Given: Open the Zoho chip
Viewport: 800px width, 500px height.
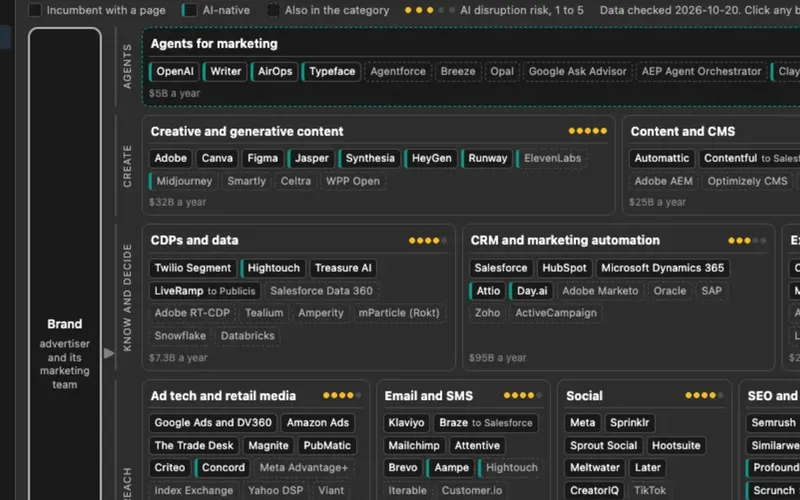Looking at the screenshot, I should tap(487, 313).
